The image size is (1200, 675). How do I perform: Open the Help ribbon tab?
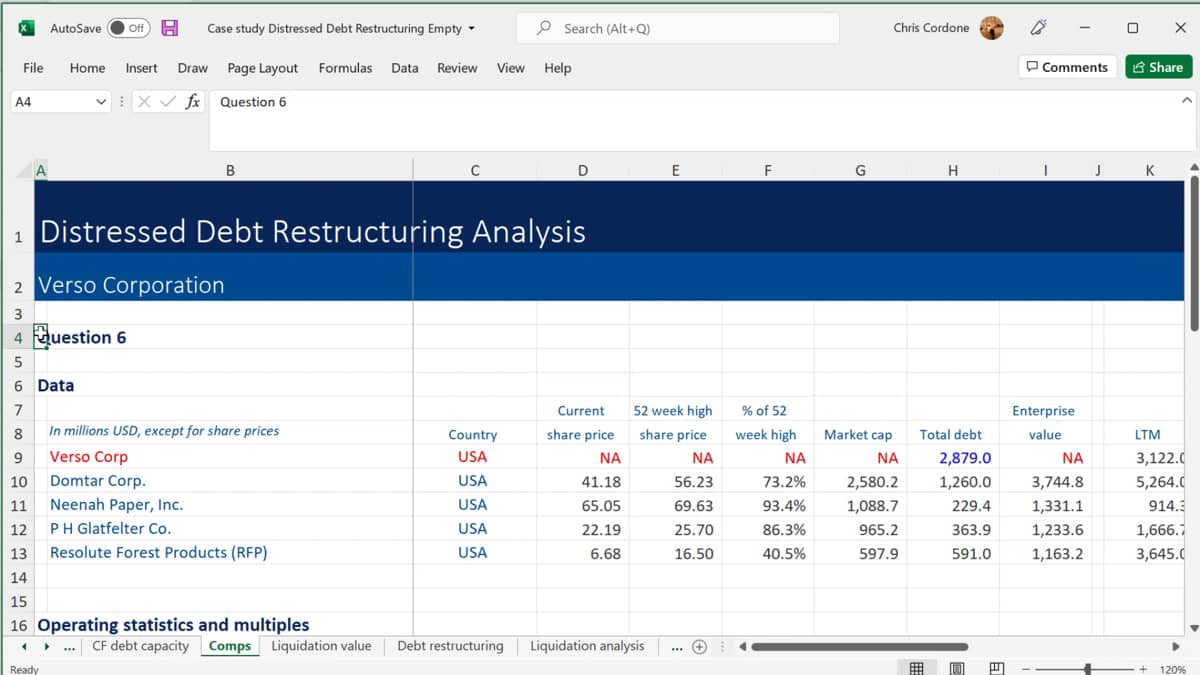point(557,68)
